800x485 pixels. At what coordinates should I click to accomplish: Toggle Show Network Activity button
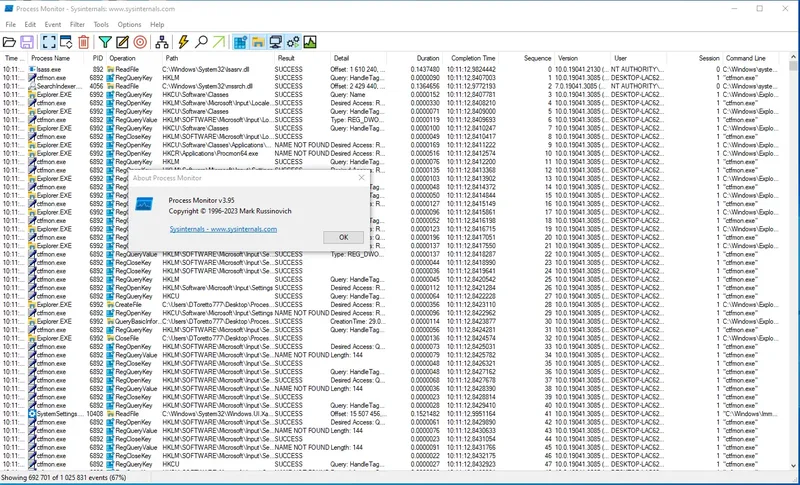coord(276,42)
